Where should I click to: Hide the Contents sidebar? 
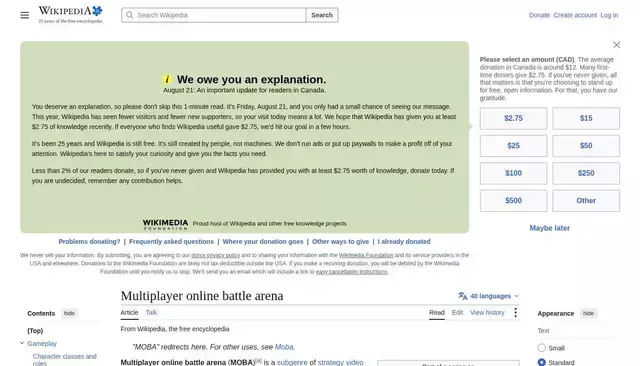(69, 313)
